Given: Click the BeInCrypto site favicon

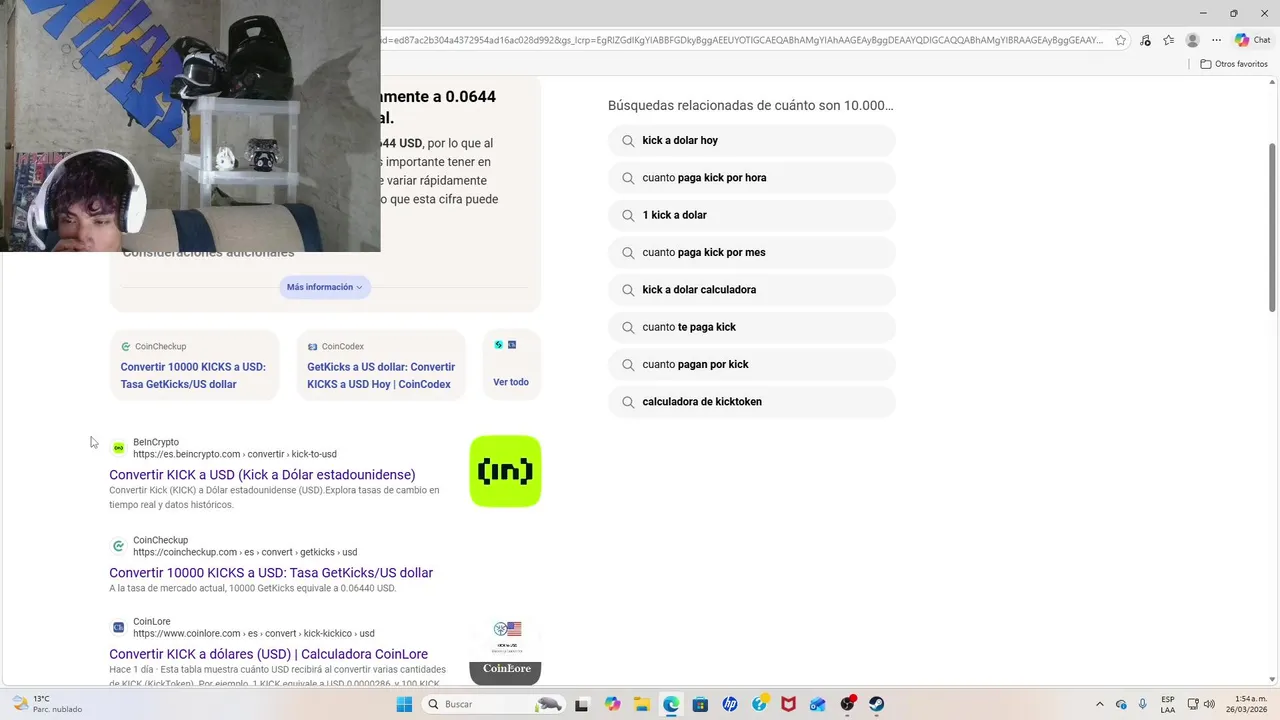Looking at the screenshot, I should click(118, 448).
